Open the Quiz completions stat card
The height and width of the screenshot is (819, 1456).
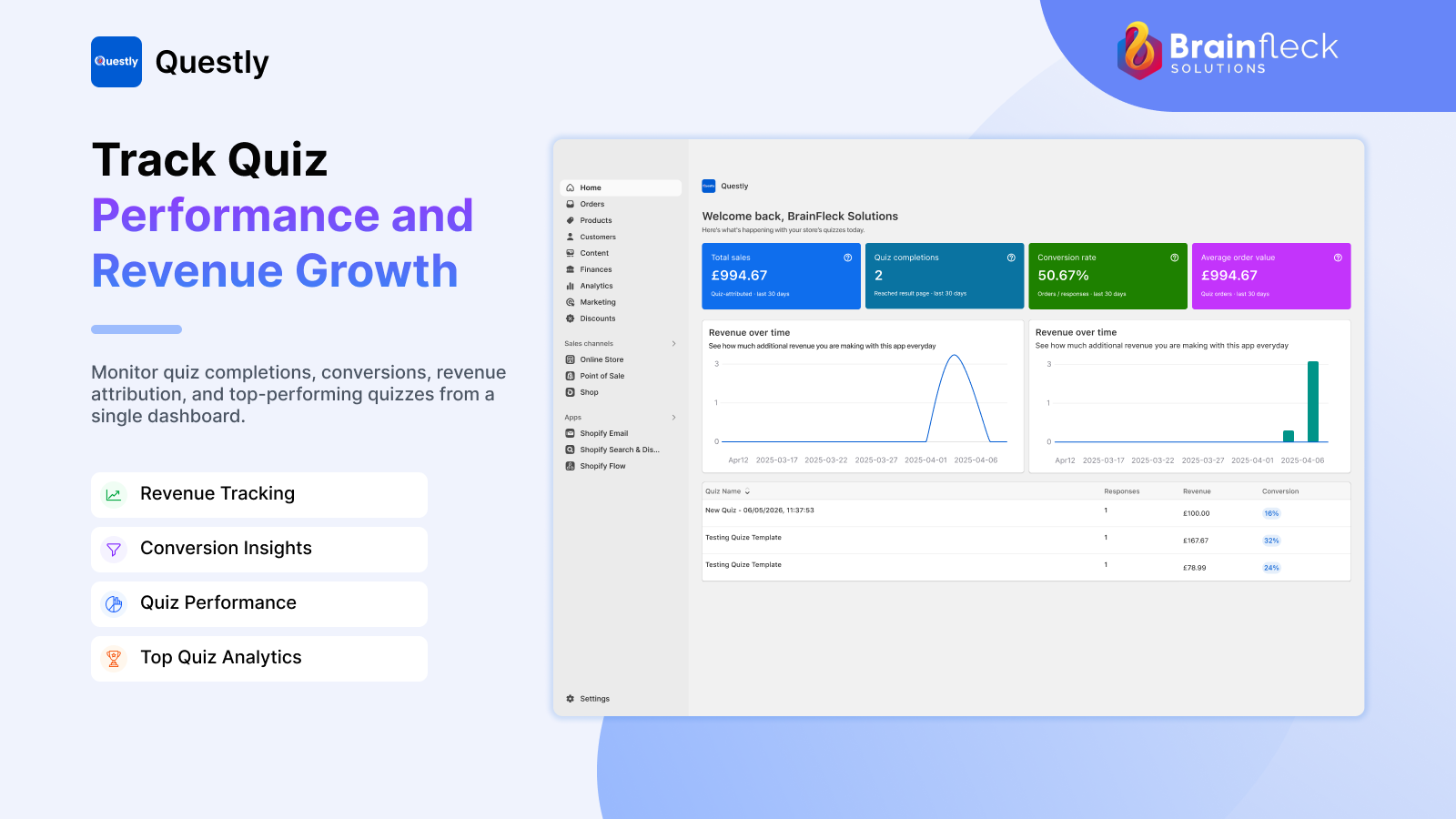[945, 276]
